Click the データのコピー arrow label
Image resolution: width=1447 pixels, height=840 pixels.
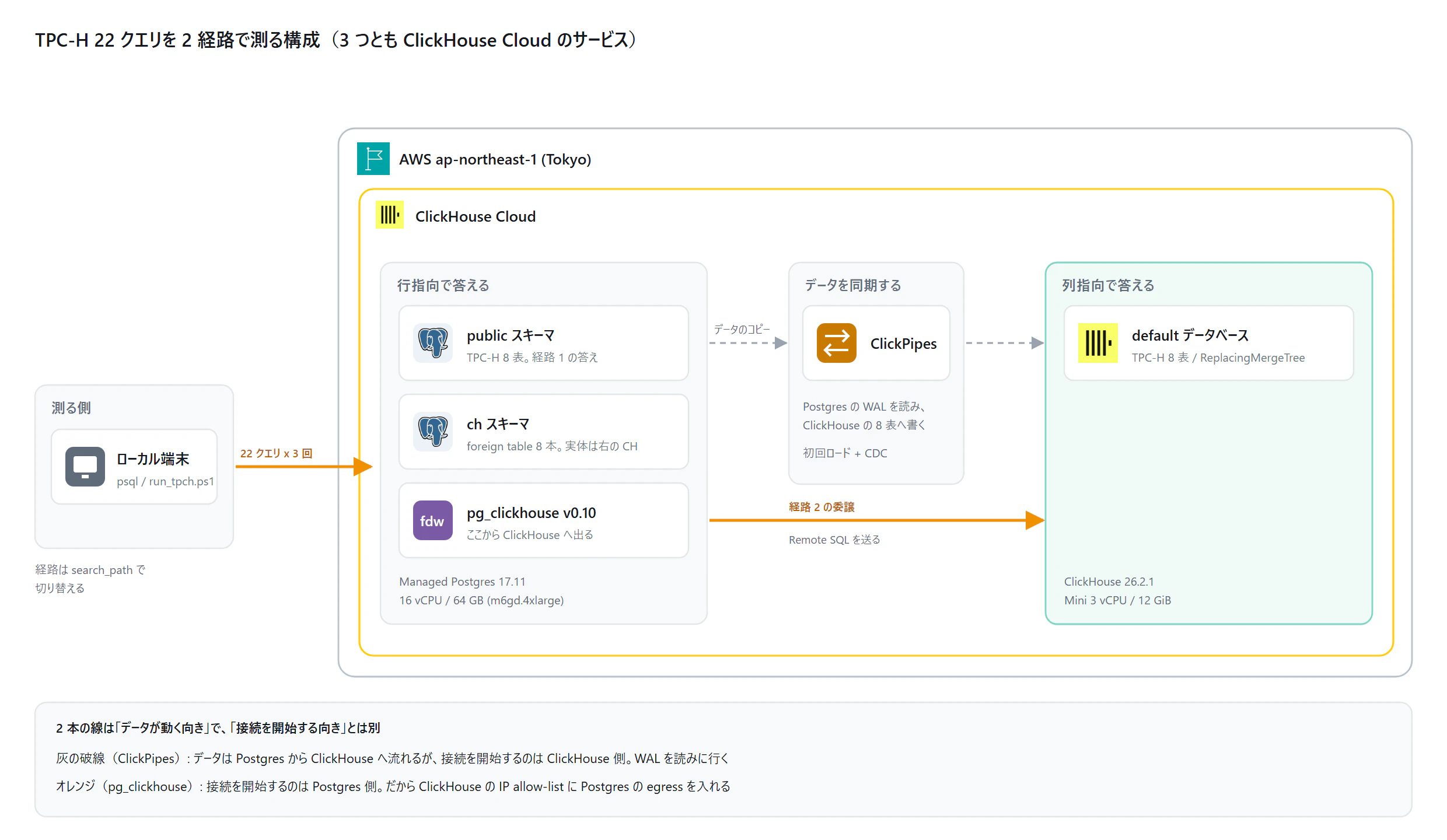click(x=742, y=330)
